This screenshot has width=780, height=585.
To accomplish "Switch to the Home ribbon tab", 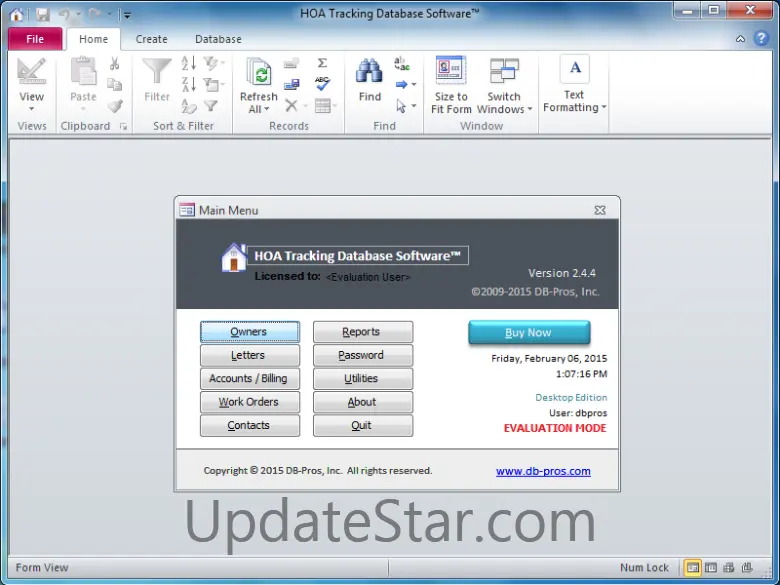I will [93, 39].
